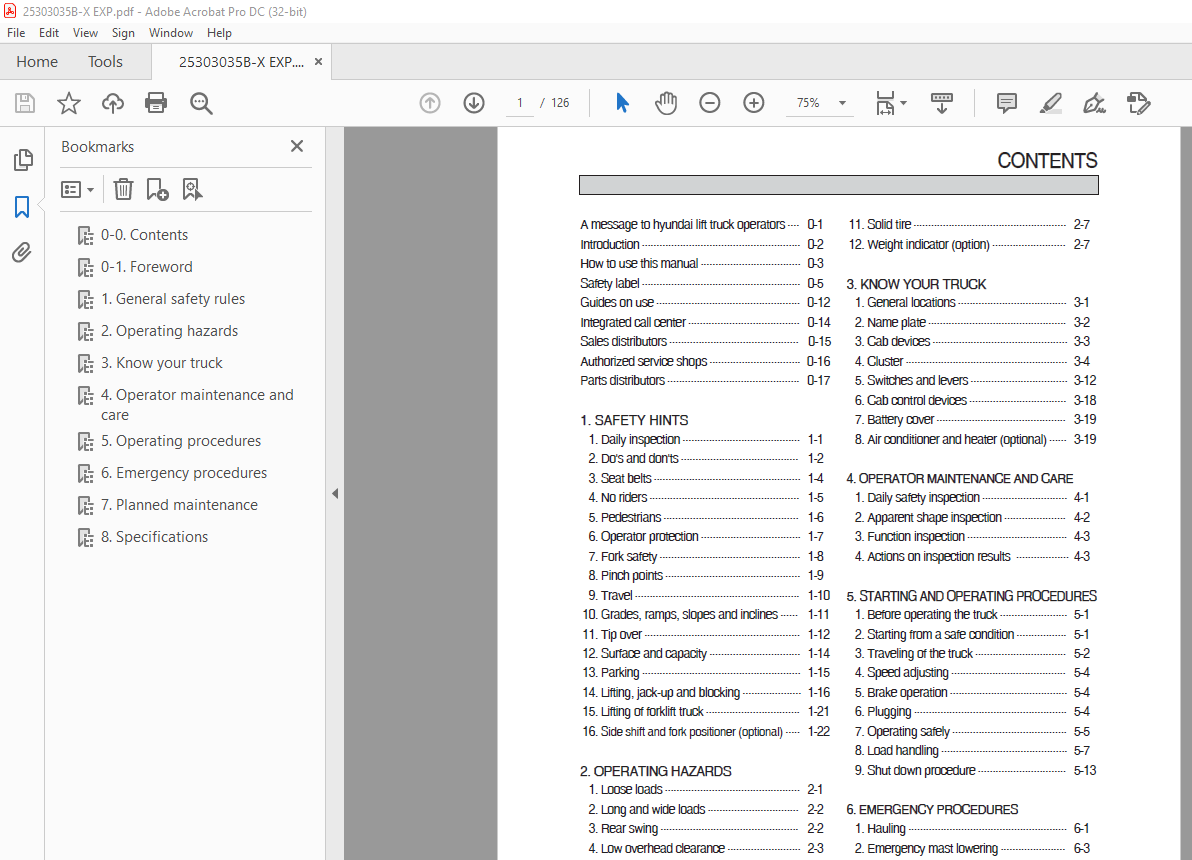Image resolution: width=1192 pixels, height=860 pixels.
Task: Zoom out with minus button
Action: [x=709, y=103]
